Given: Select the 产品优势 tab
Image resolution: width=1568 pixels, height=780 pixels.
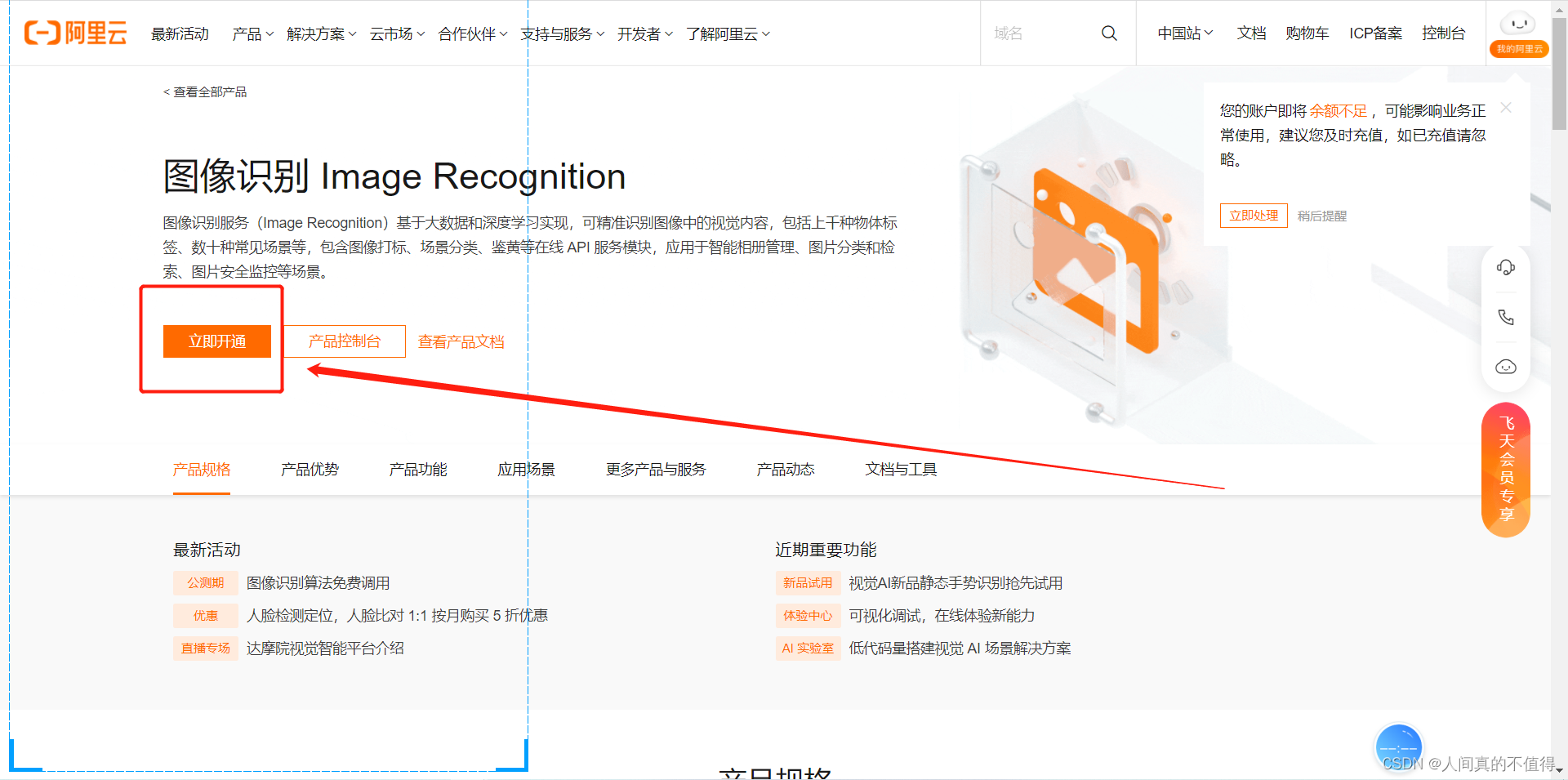Looking at the screenshot, I should point(310,470).
